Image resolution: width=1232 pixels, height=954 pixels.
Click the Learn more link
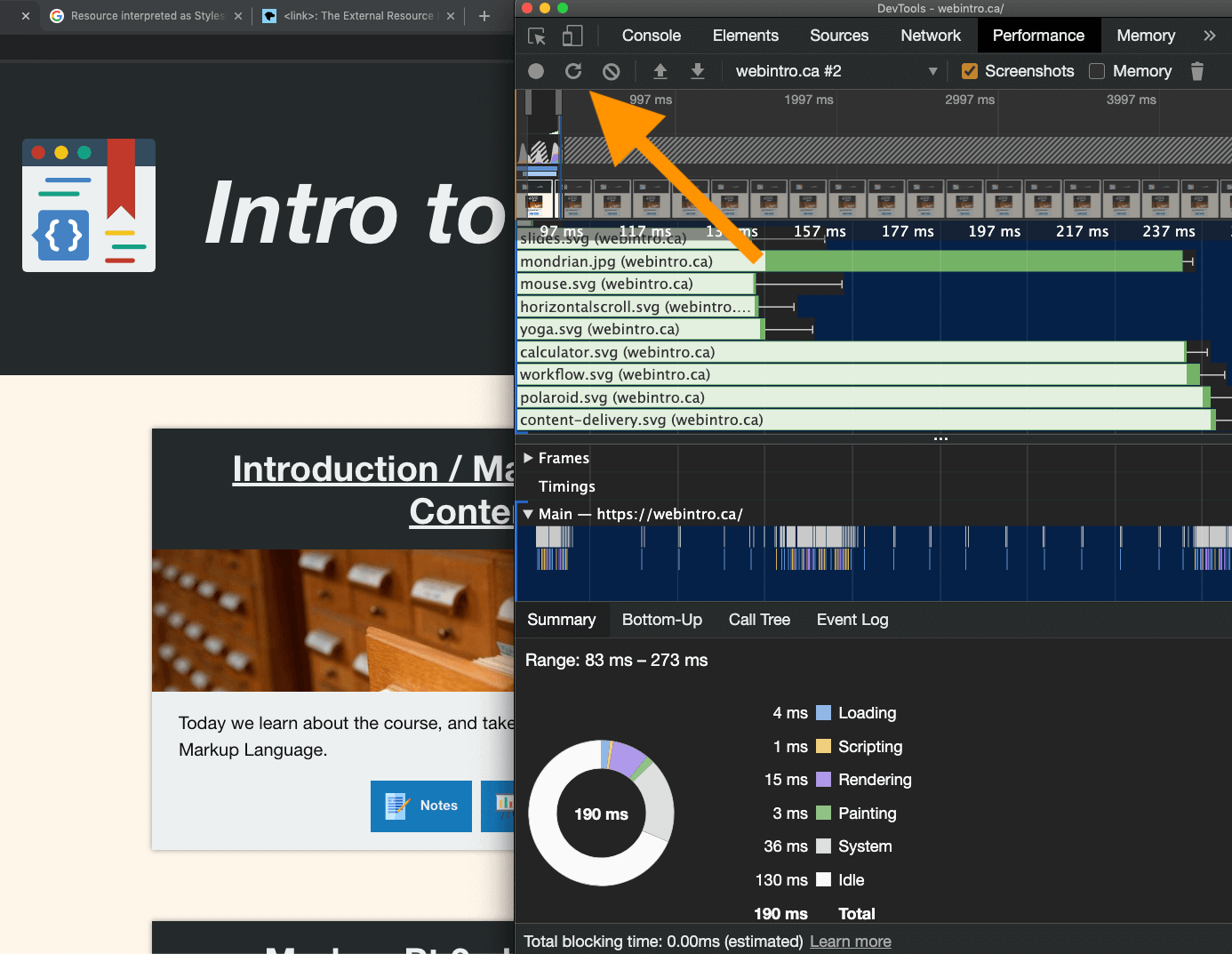(850, 942)
